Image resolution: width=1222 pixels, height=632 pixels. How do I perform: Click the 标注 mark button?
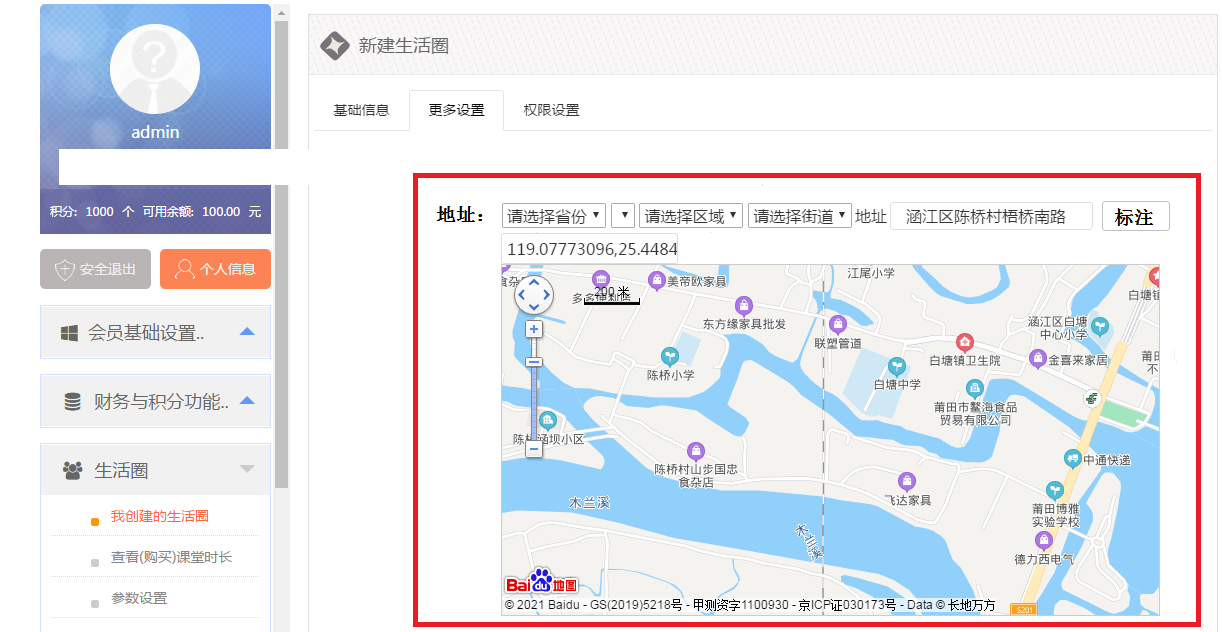click(1135, 217)
